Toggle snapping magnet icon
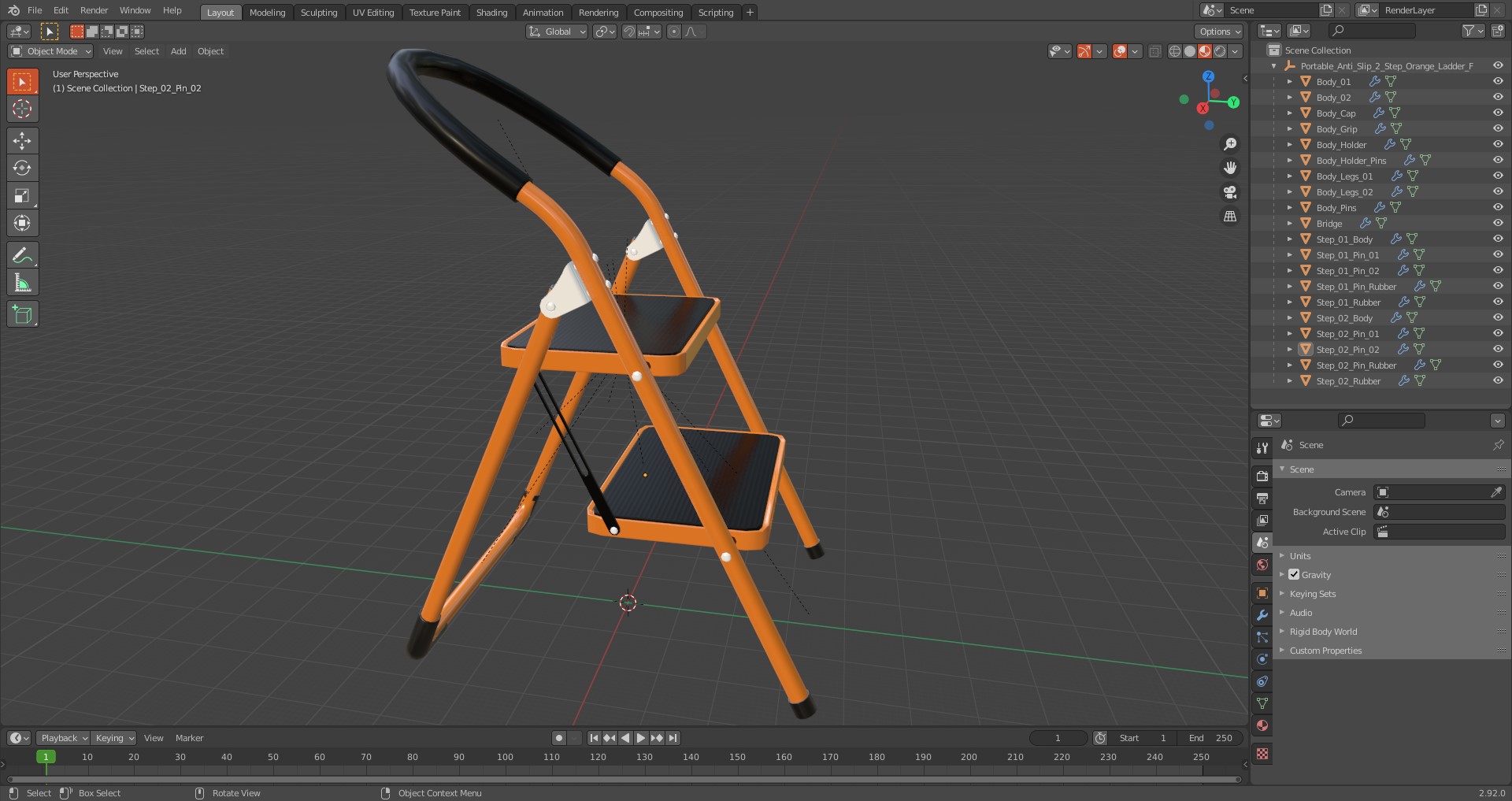1512x801 pixels. point(629,32)
